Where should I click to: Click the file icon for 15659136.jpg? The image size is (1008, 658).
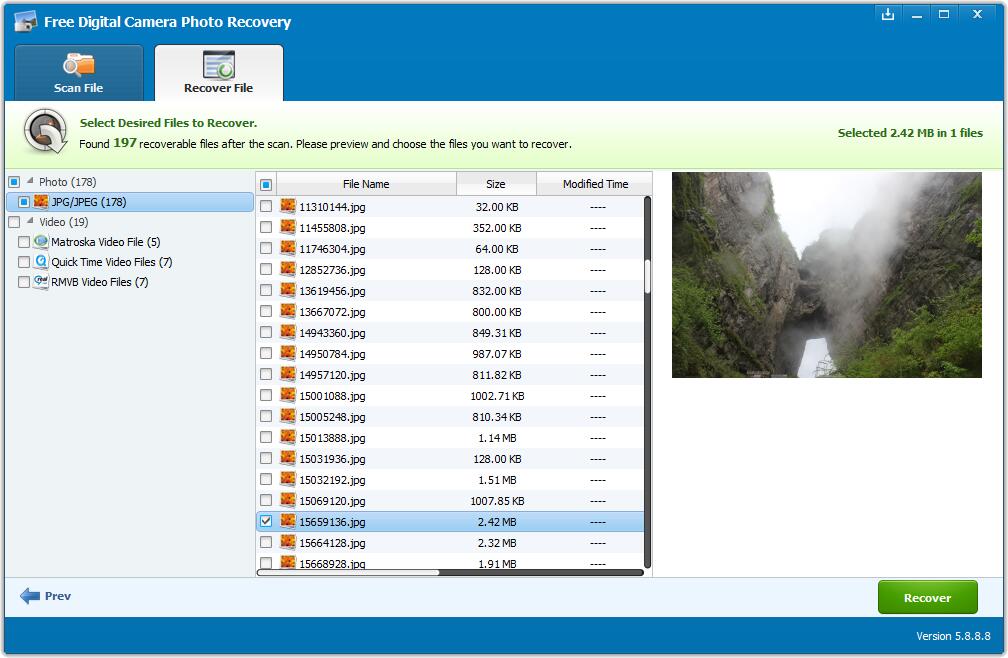[288, 521]
